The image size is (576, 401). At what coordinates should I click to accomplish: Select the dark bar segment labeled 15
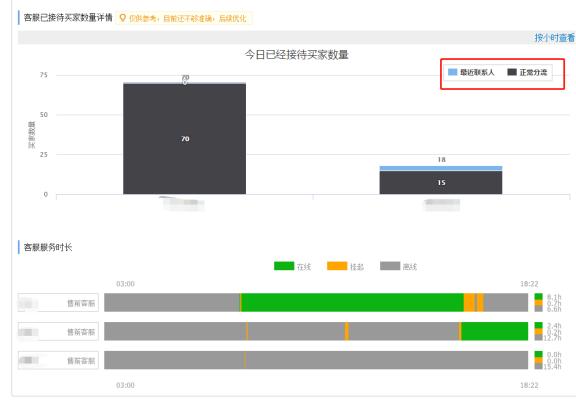pyautogui.click(x=441, y=183)
